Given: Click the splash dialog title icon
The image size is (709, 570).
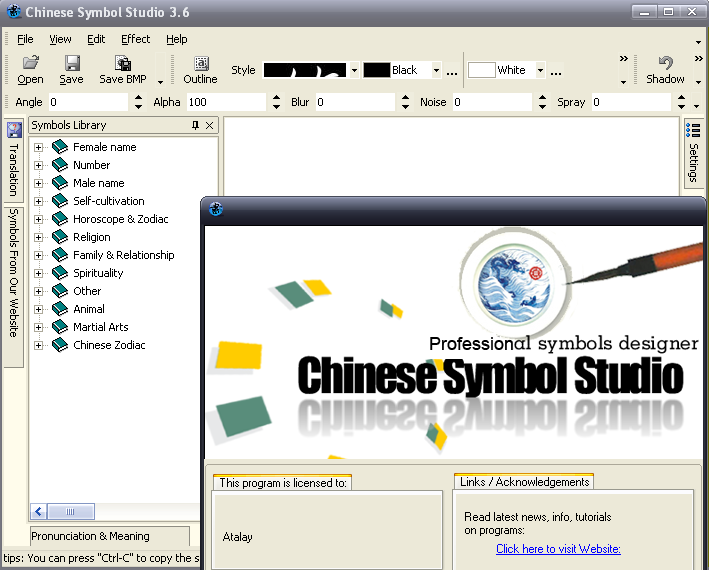Looking at the screenshot, I should [x=216, y=209].
